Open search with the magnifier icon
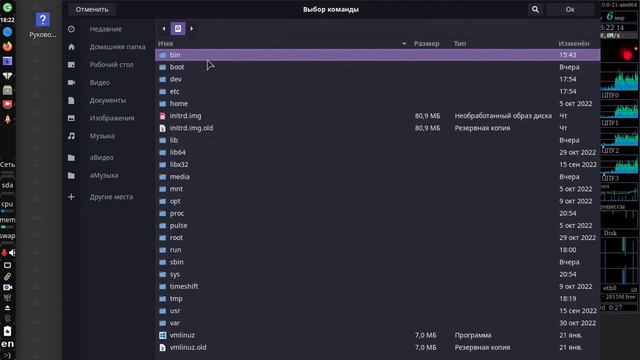The height and width of the screenshot is (360, 640). 535,9
